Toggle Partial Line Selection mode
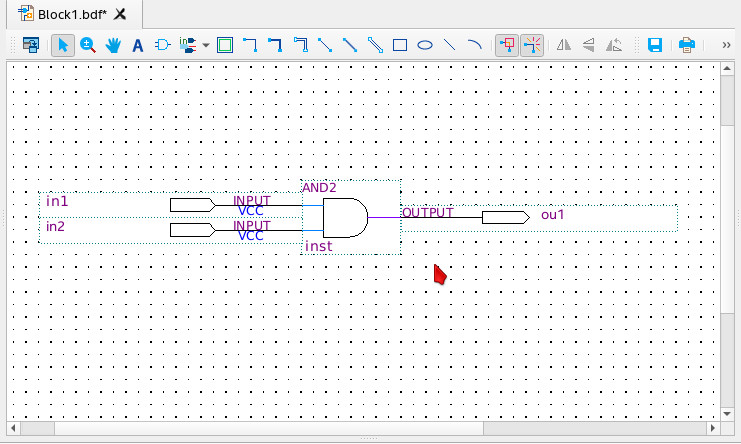The height and width of the screenshot is (444, 741). [x=532, y=45]
